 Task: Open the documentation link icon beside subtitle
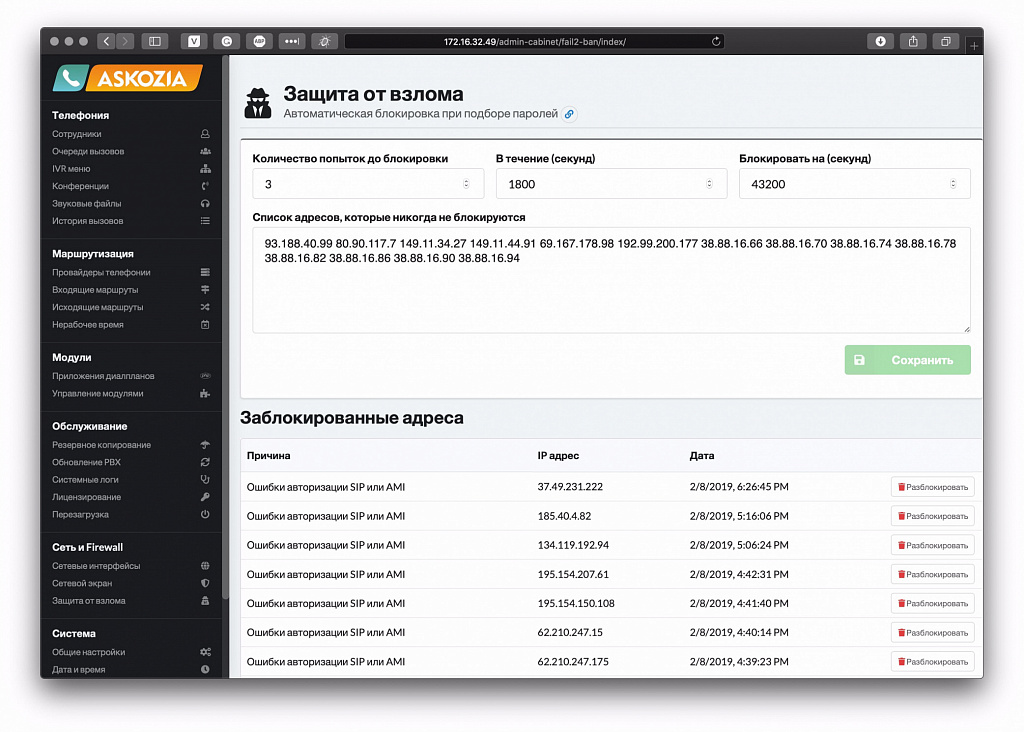(x=569, y=114)
